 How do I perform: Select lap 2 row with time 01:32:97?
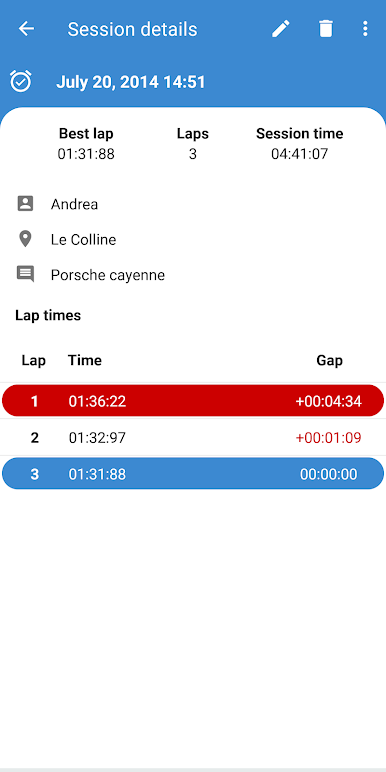[x=193, y=437]
